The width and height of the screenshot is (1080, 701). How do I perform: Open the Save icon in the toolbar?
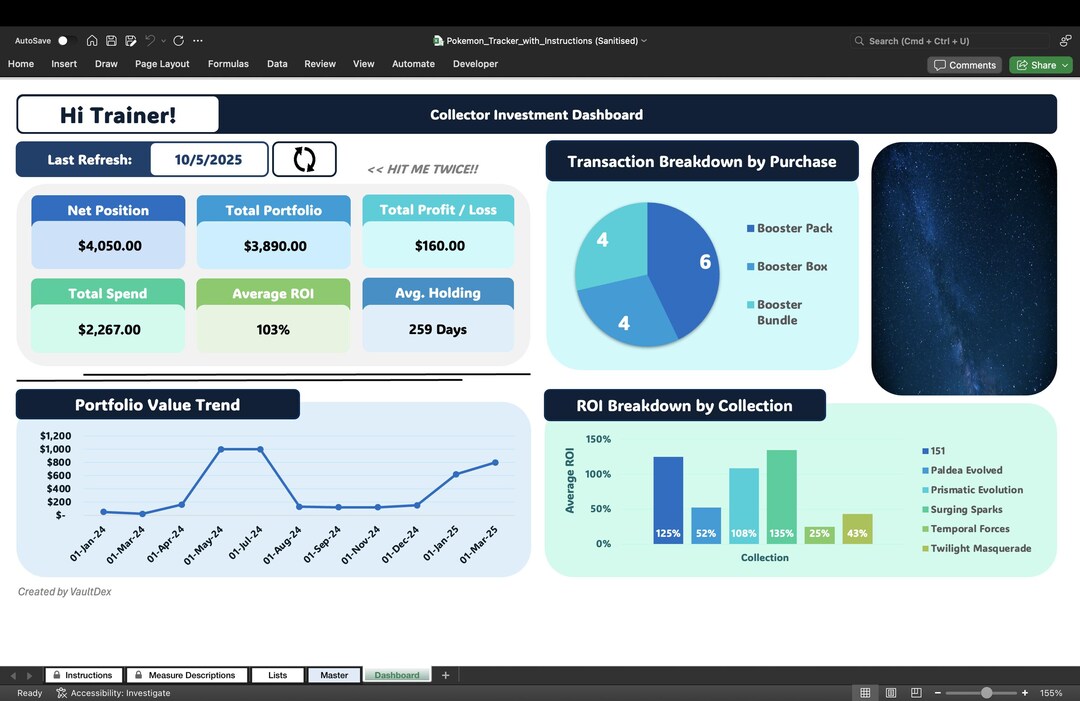pyautogui.click(x=110, y=41)
